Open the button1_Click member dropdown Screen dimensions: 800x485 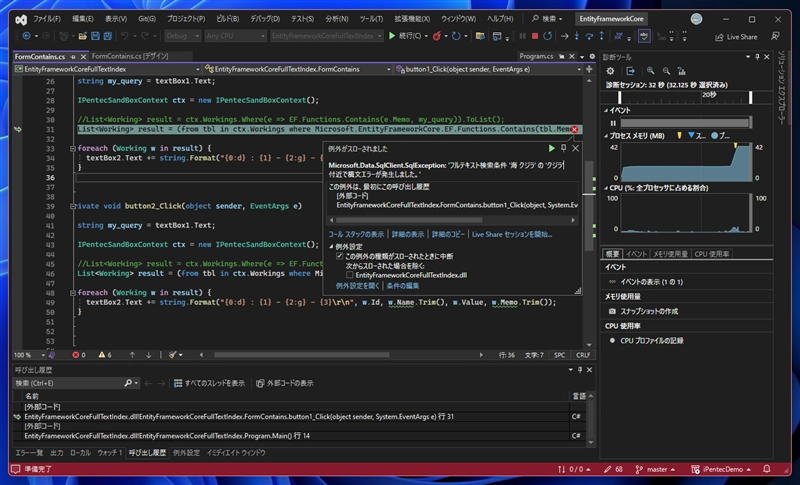pyautogui.click(x=488, y=69)
